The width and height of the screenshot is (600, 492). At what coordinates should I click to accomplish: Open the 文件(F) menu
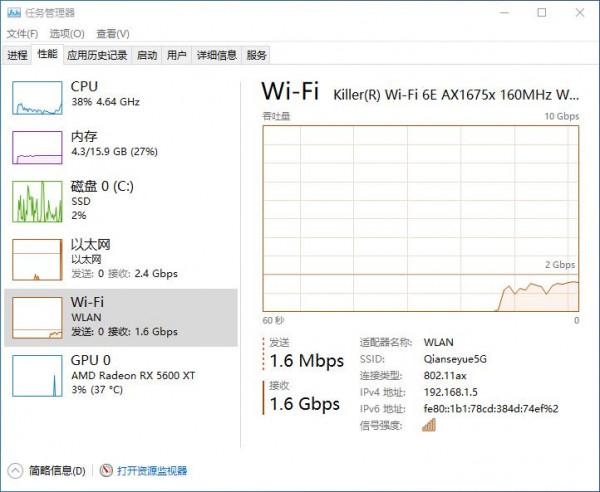click(x=23, y=34)
